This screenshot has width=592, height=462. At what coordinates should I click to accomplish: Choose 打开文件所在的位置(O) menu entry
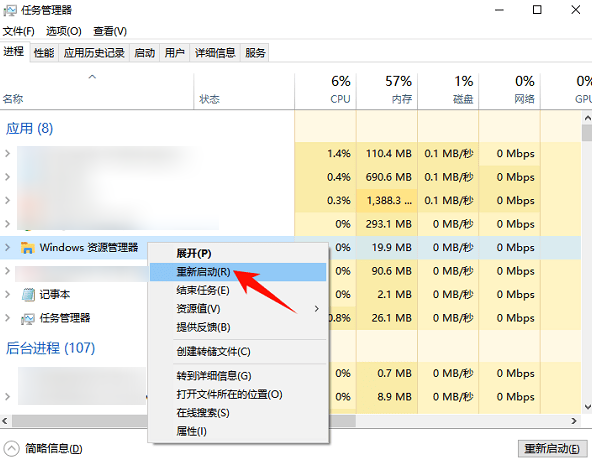[x=238, y=394]
